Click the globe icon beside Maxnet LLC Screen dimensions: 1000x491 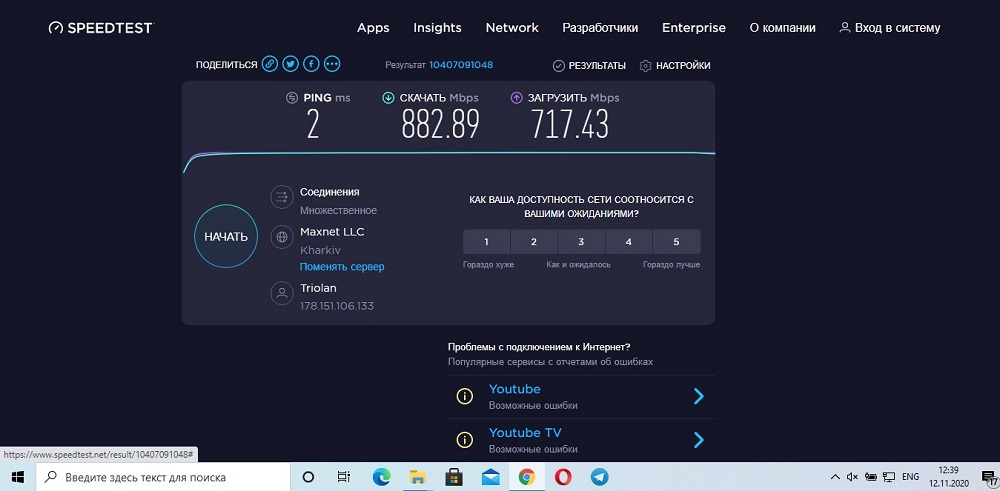click(x=281, y=237)
